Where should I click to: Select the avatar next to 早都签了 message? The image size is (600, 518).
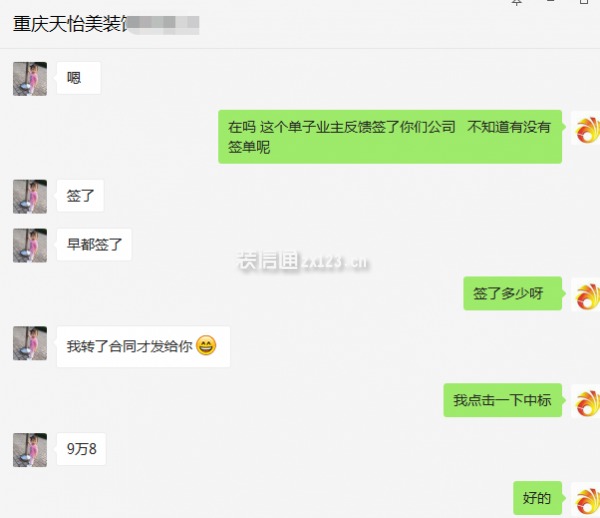coord(30,246)
